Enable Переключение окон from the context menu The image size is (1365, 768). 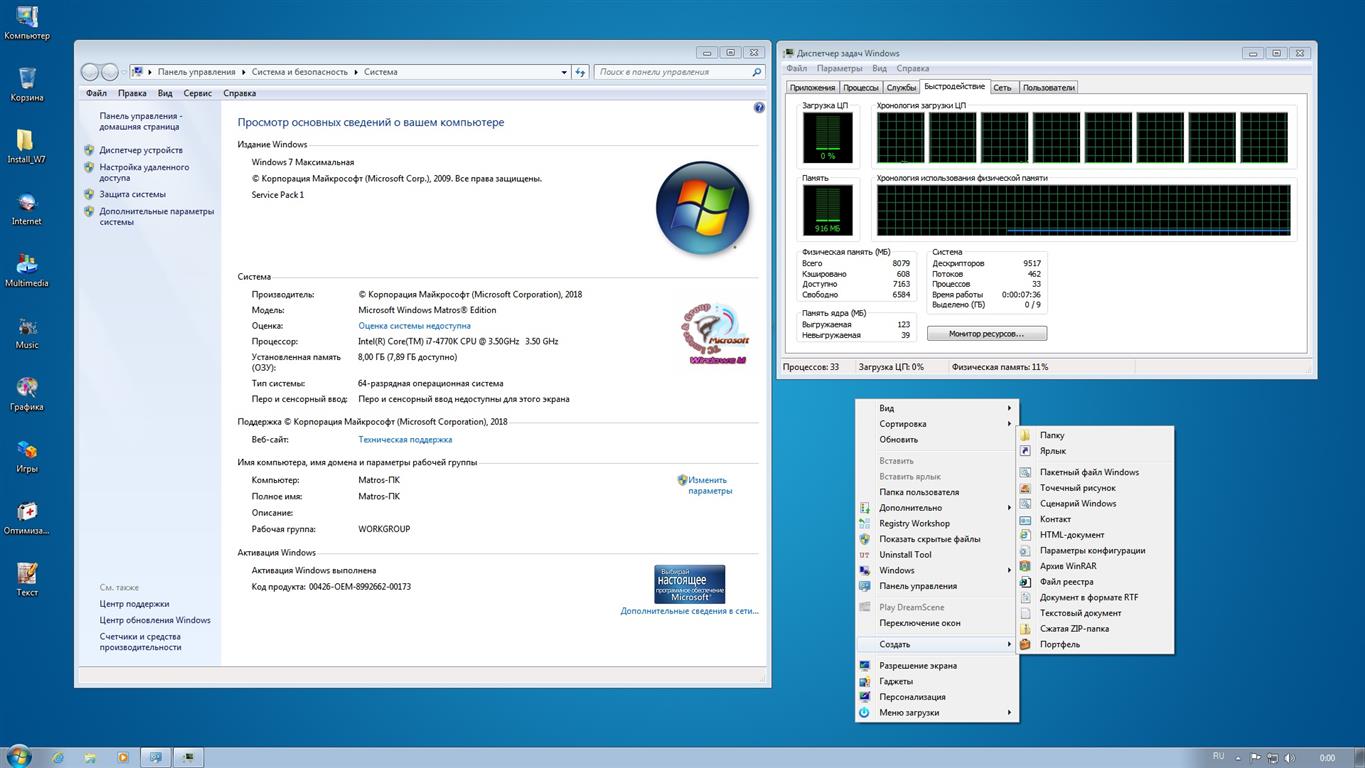tap(920, 622)
